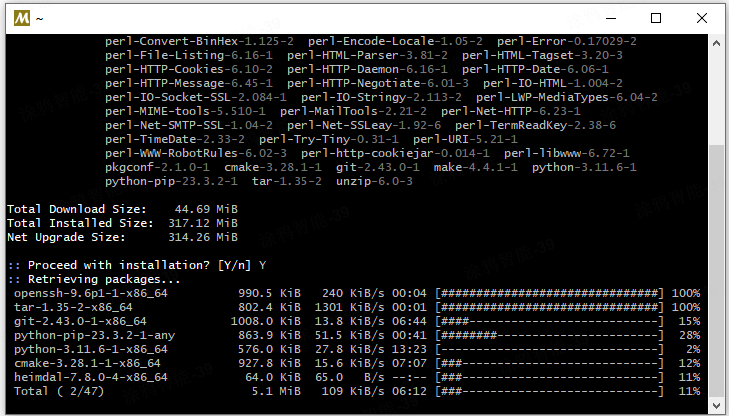Click perl-Convert-BinHex-1.125-2 package name
The width and height of the screenshot is (729, 416).
199,41
